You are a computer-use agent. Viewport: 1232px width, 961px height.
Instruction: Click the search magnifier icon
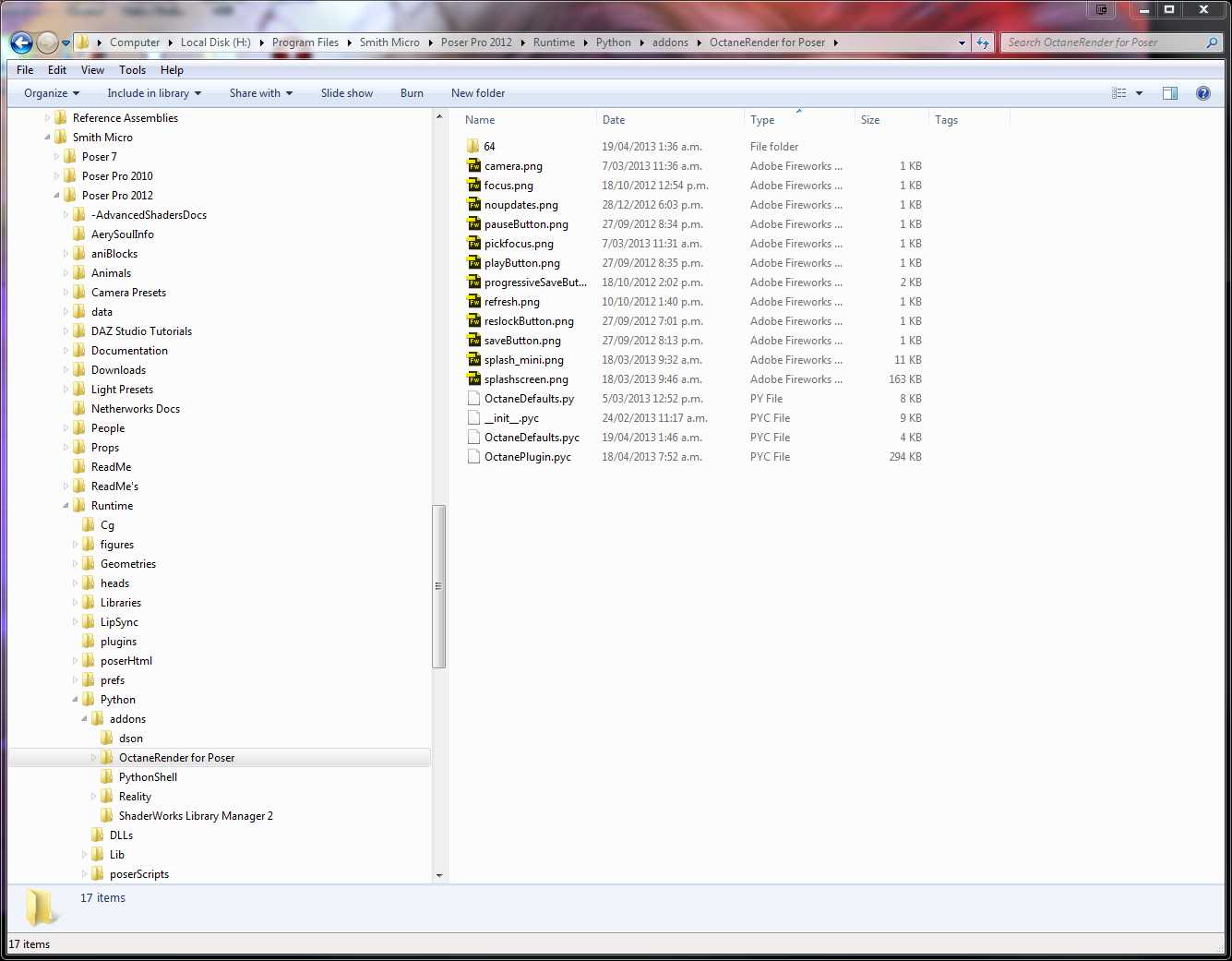tap(1213, 42)
